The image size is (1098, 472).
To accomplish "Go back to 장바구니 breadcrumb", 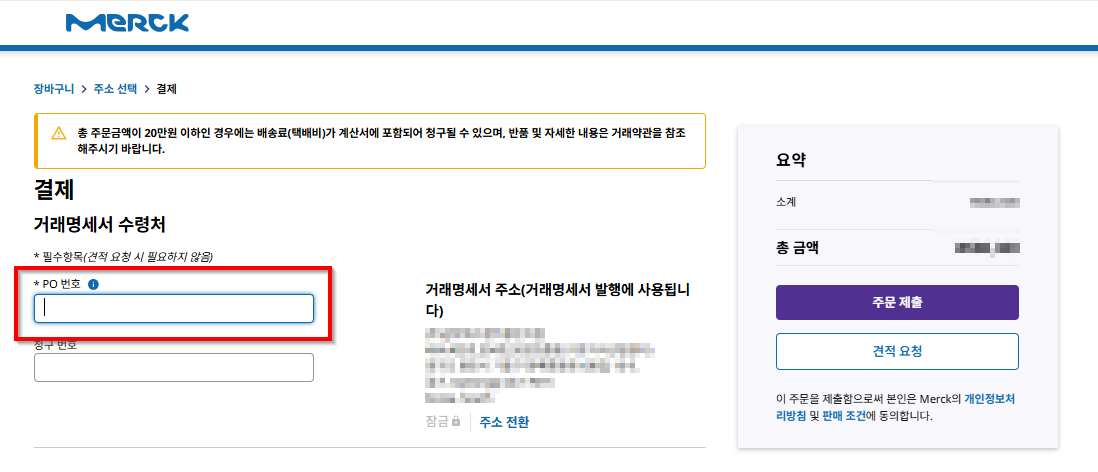I will (54, 89).
